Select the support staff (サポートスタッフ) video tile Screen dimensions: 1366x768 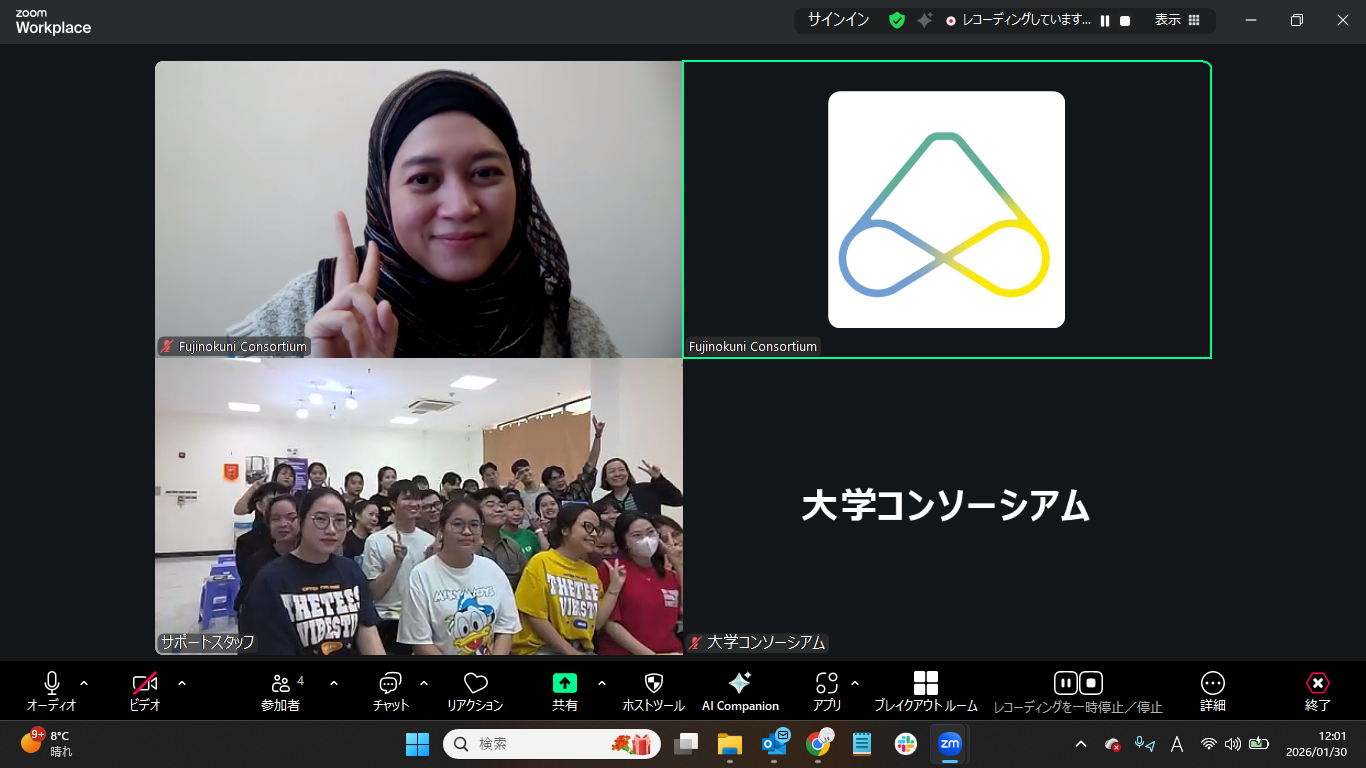tap(418, 507)
